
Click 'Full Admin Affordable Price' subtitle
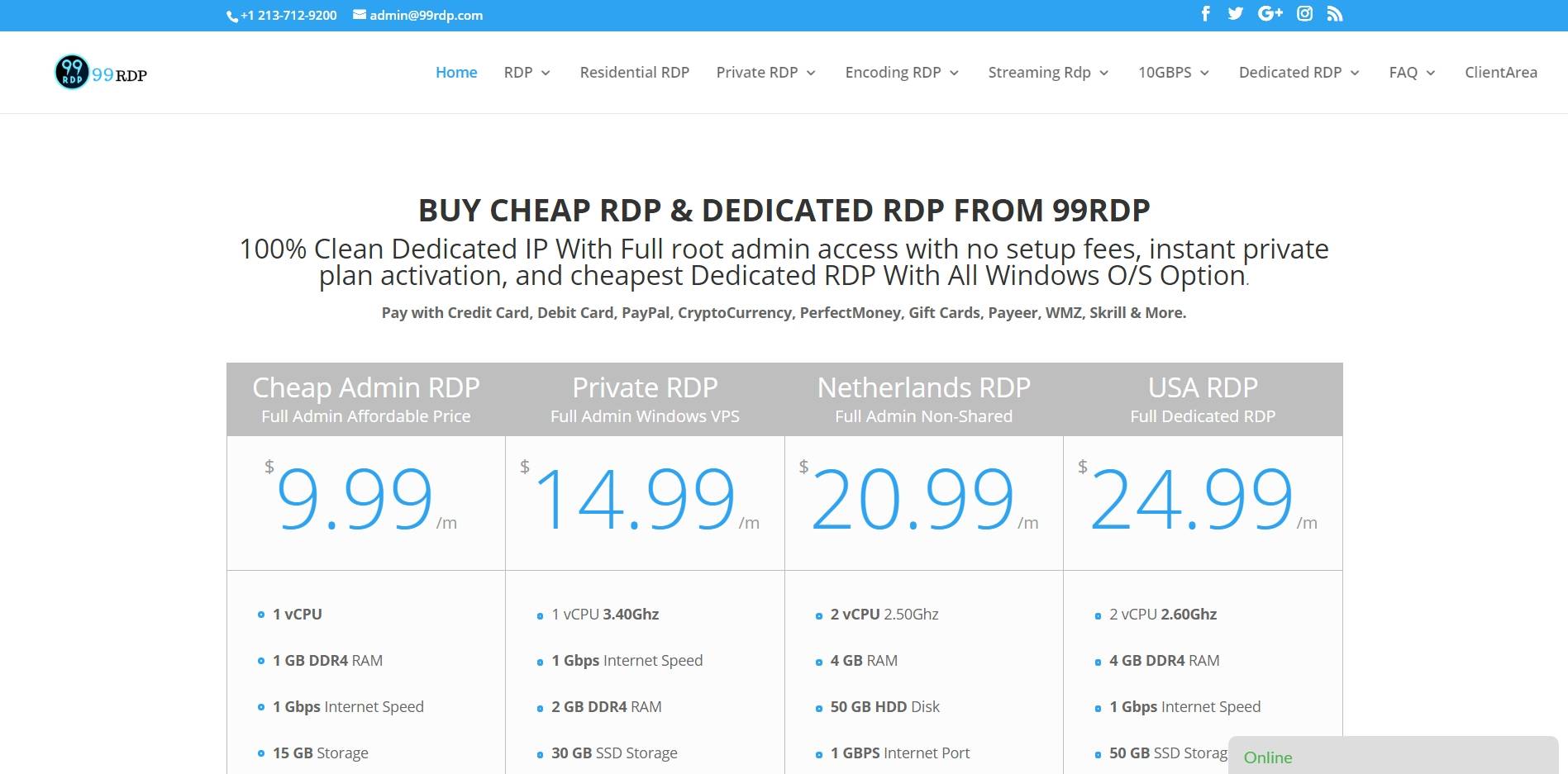pyautogui.click(x=366, y=416)
